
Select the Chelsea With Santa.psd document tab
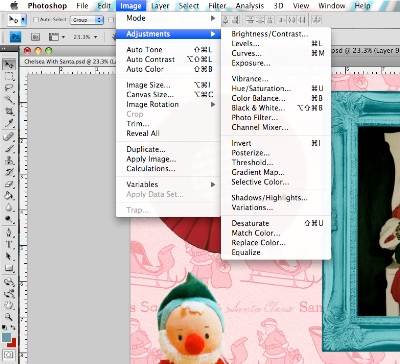[x=69, y=62]
